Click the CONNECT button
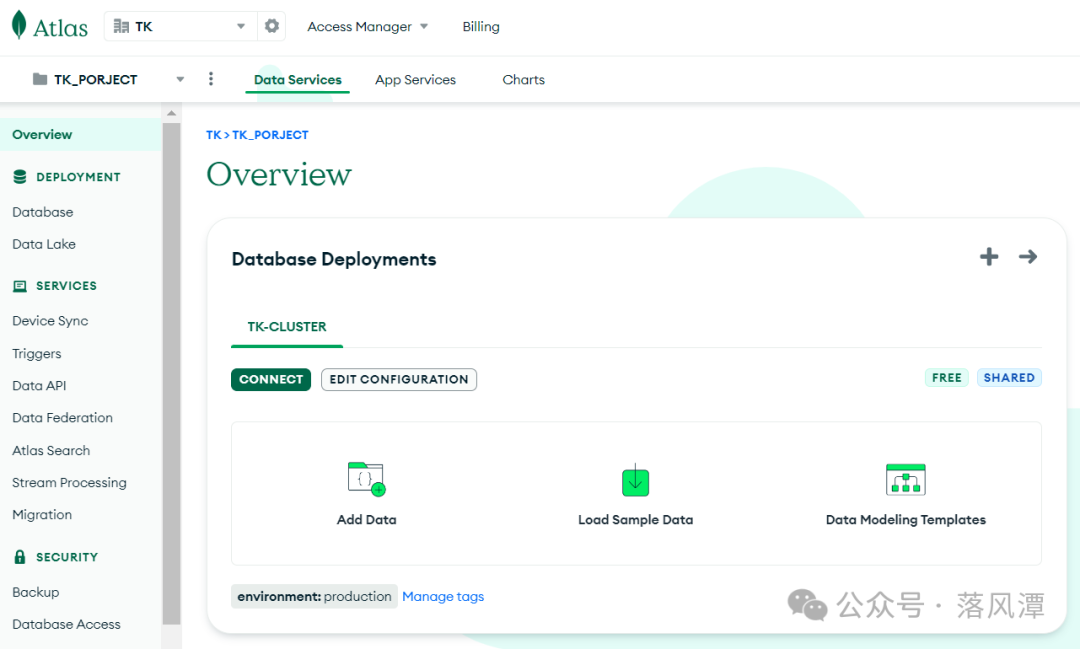 coord(271,380)
